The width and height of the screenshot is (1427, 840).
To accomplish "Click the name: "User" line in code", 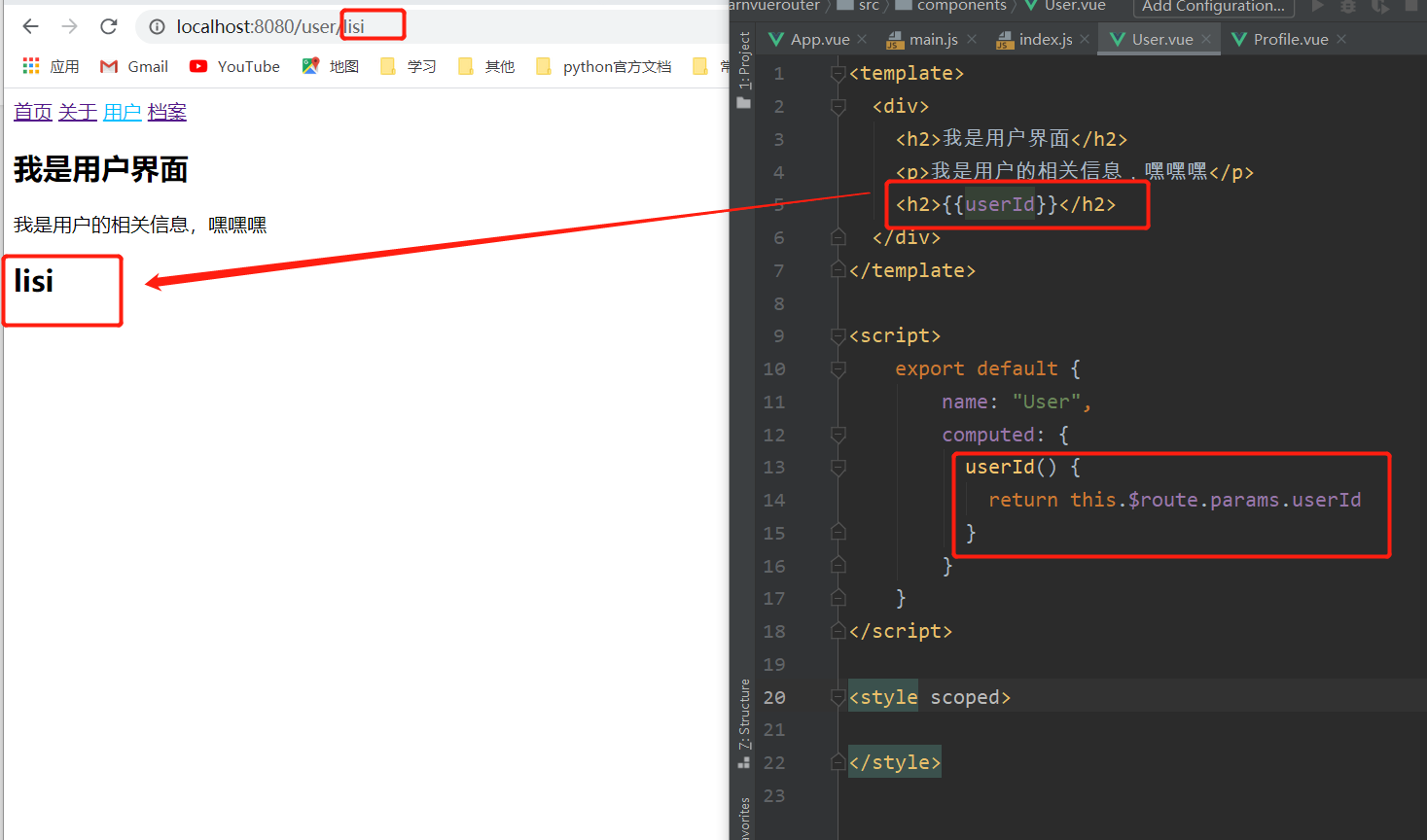I will (x=1017, y=402).
